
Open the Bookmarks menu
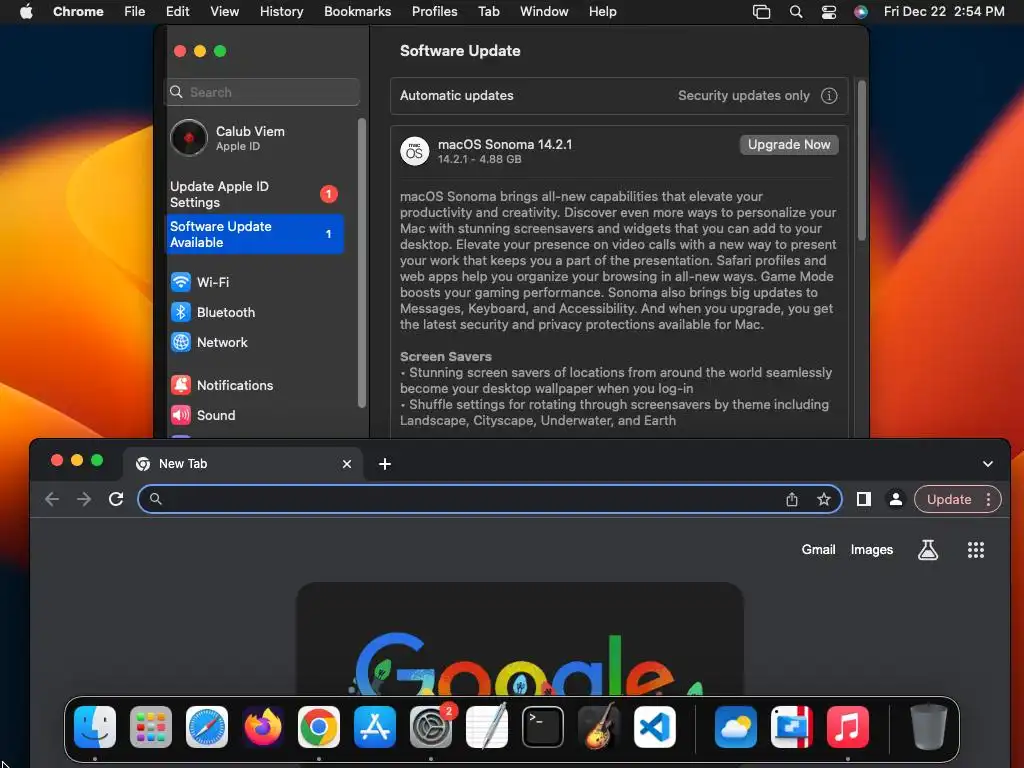pyautogui.click(x=357, y=12)
